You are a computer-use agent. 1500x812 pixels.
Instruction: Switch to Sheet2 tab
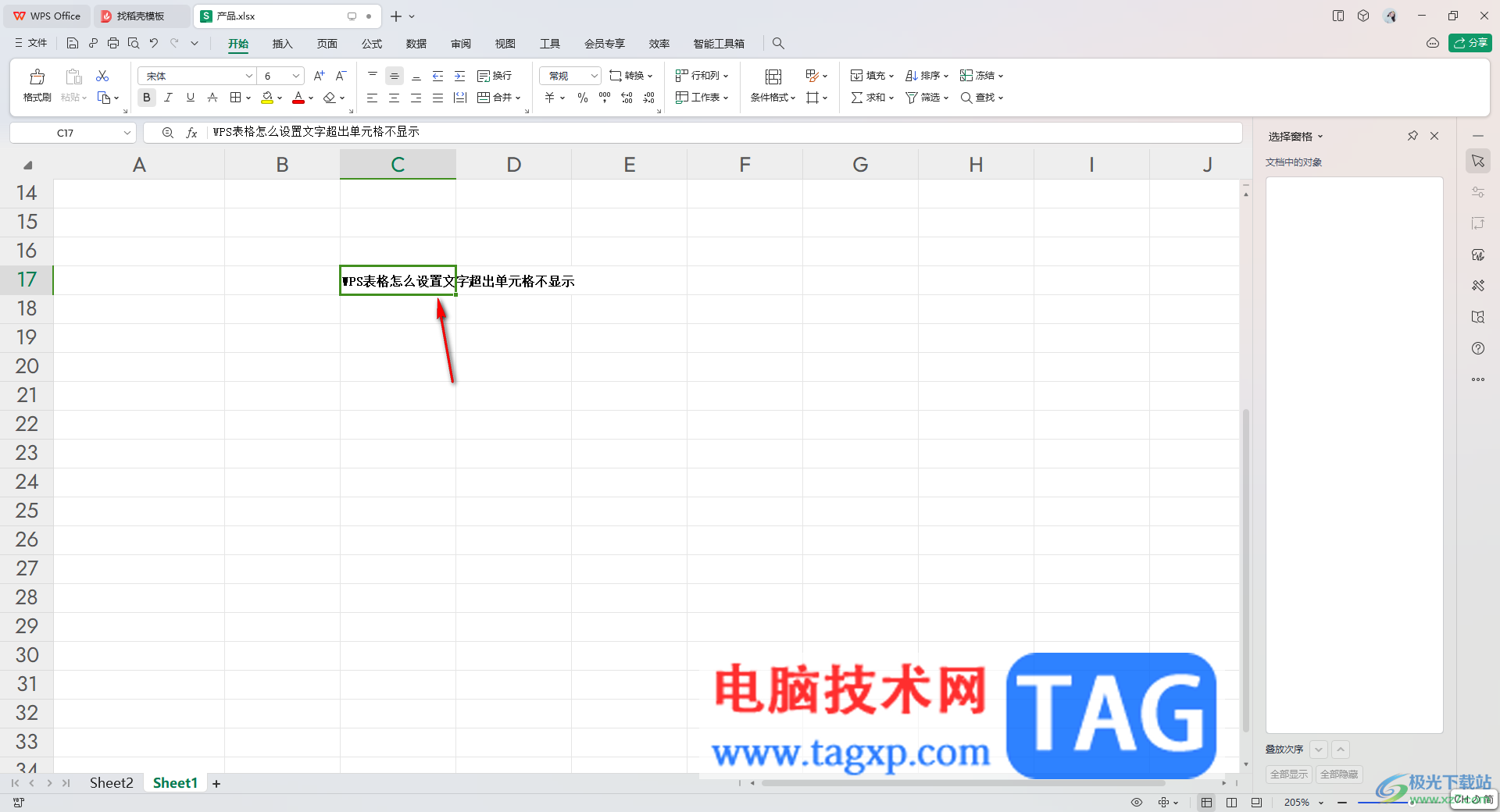point(111,783)
